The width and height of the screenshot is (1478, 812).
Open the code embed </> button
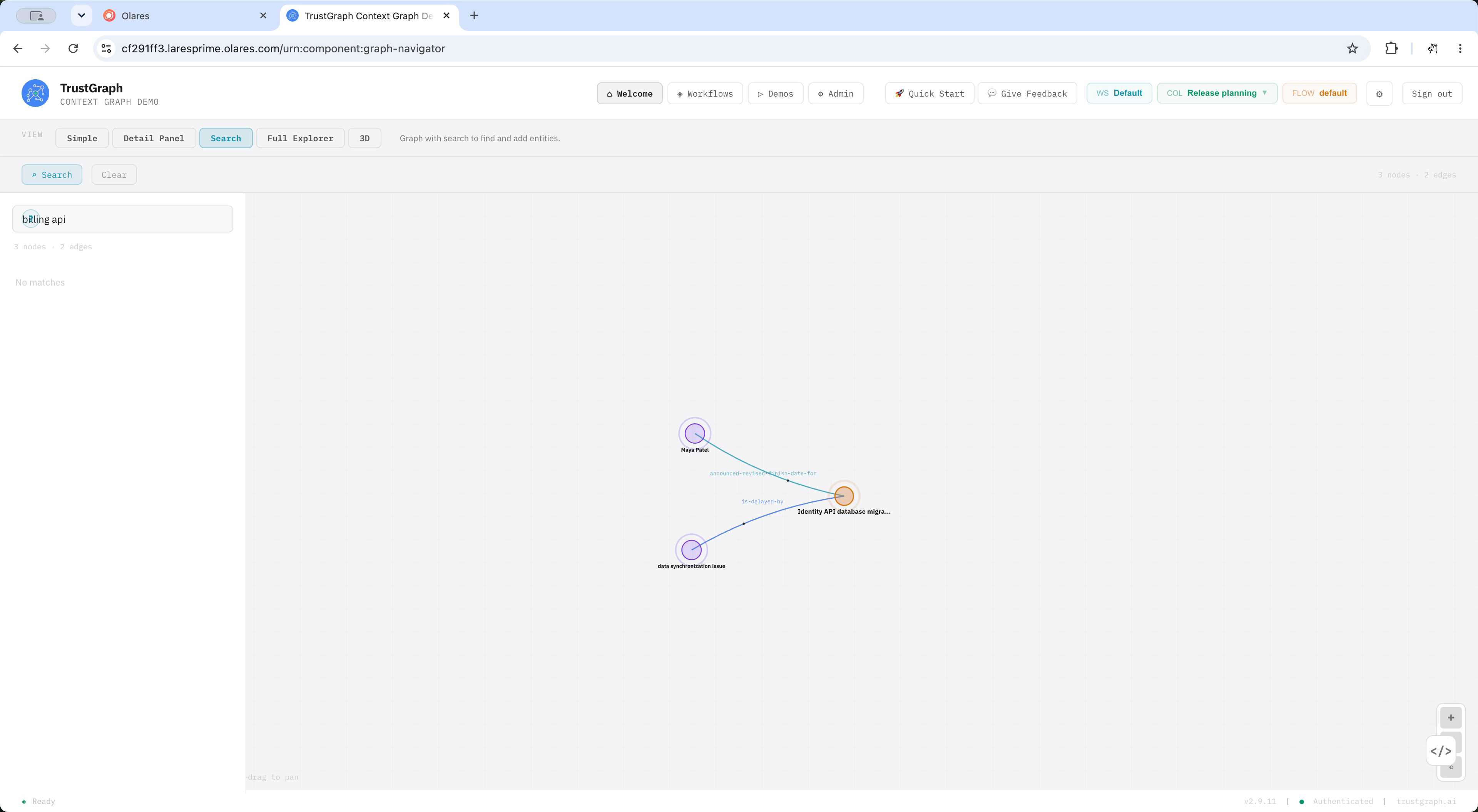tap(1441, 751)
